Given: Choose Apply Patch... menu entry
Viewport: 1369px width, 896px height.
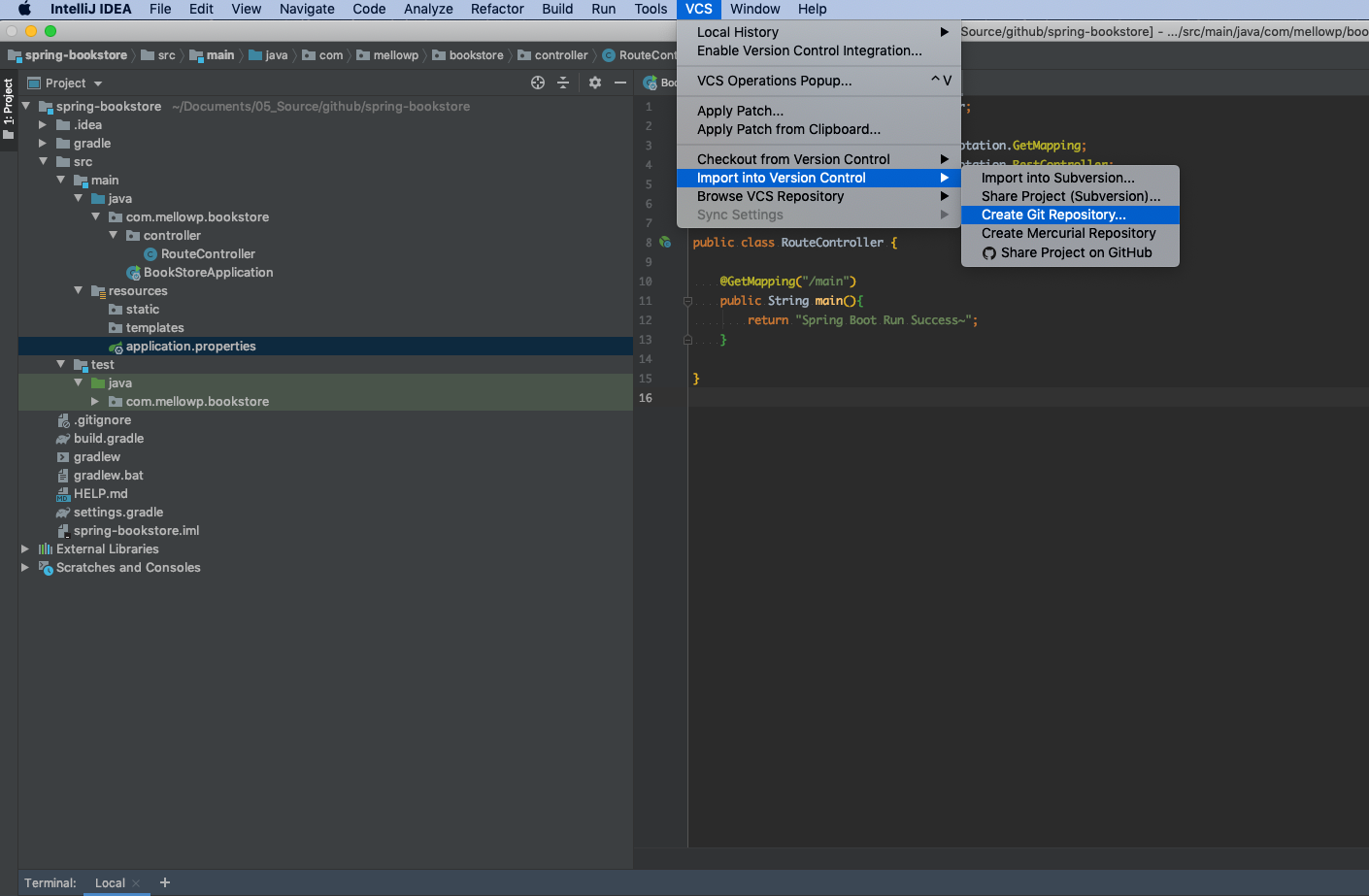Looking at the screenshot, I should (818, 111).
